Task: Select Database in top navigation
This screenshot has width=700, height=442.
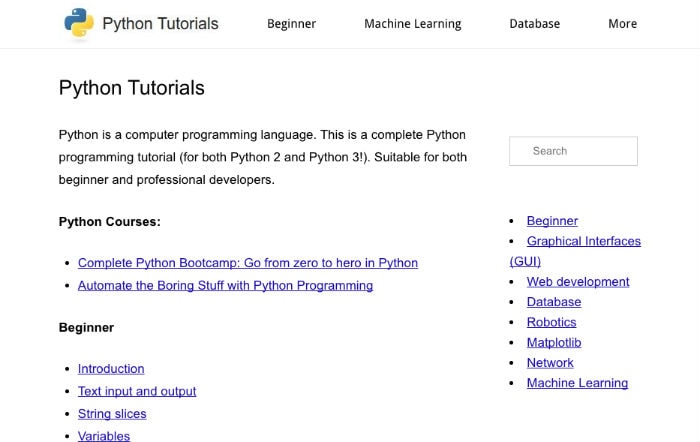Action: (534, 24)
